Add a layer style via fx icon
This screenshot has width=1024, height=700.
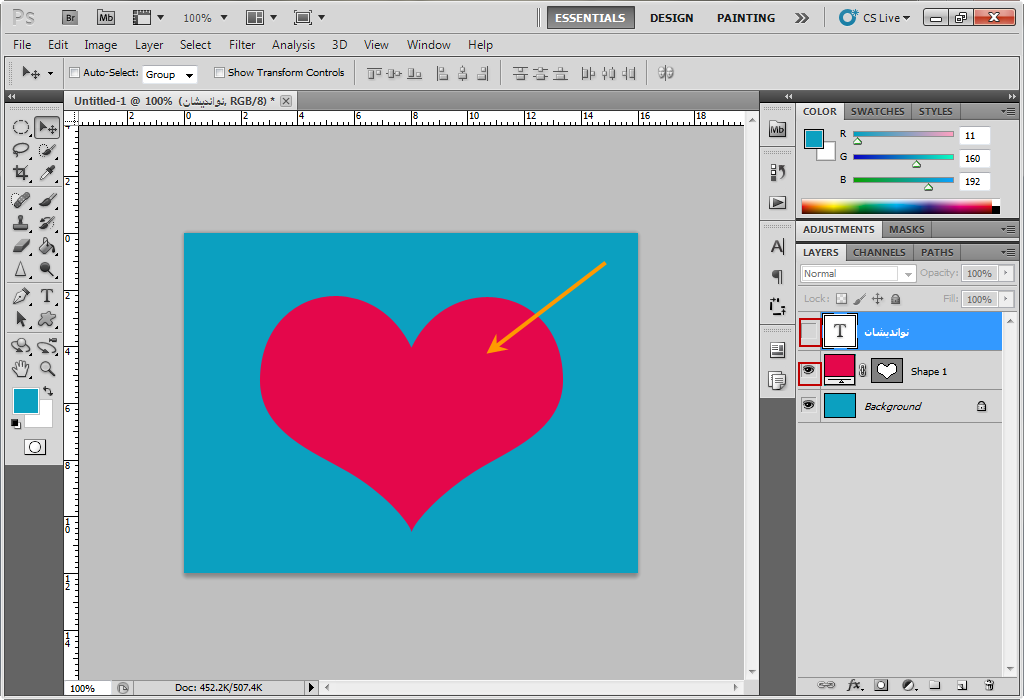(854, 685)
